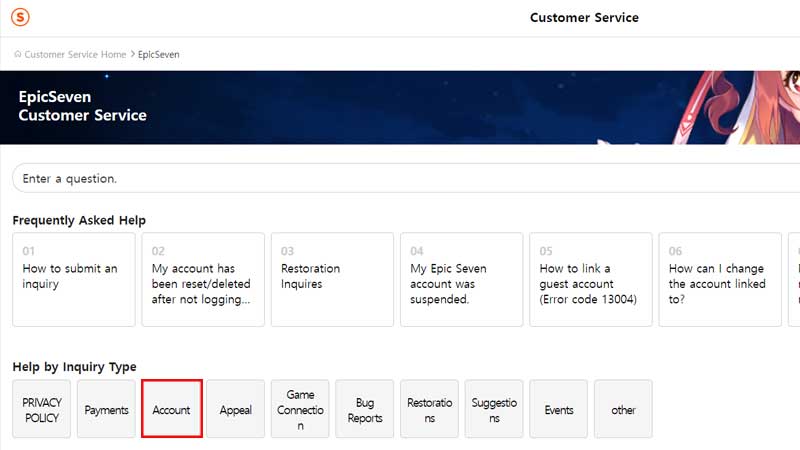Select the PRIVACY POLICY inquiry type
The image size is (800, 450).
pos(42,409)
